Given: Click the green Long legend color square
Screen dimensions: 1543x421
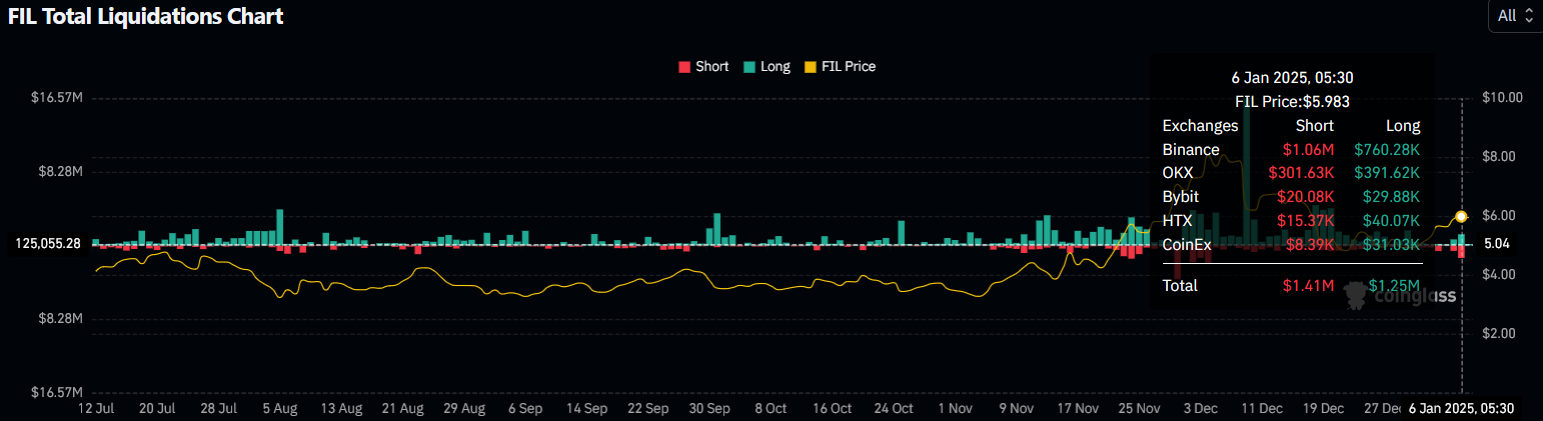Looking at the screenshot, I should [x=749, y=67].
